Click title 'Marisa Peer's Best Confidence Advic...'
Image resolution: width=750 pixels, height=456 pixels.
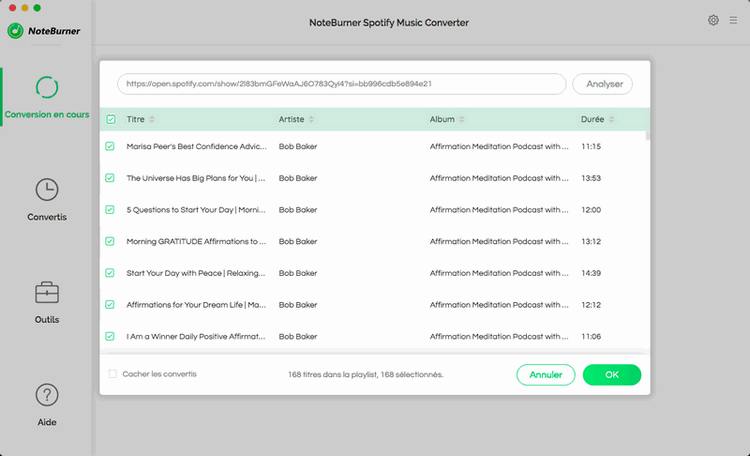click(x=197, y=146)
